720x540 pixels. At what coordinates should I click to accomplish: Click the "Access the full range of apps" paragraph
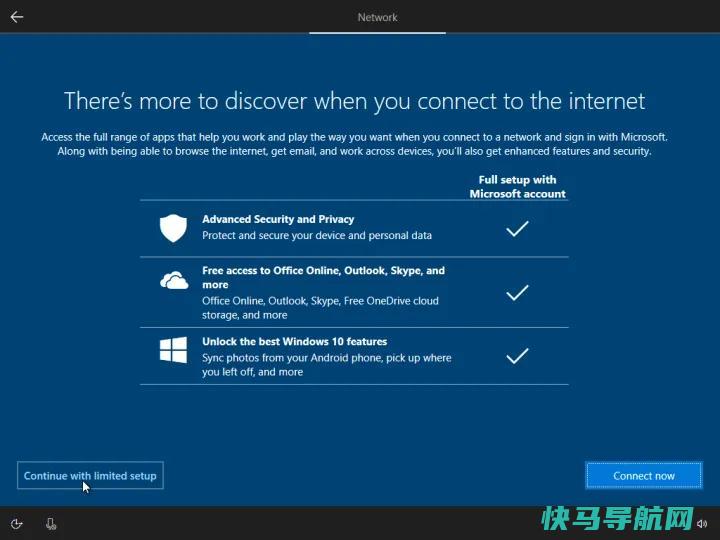click(354, 144)
